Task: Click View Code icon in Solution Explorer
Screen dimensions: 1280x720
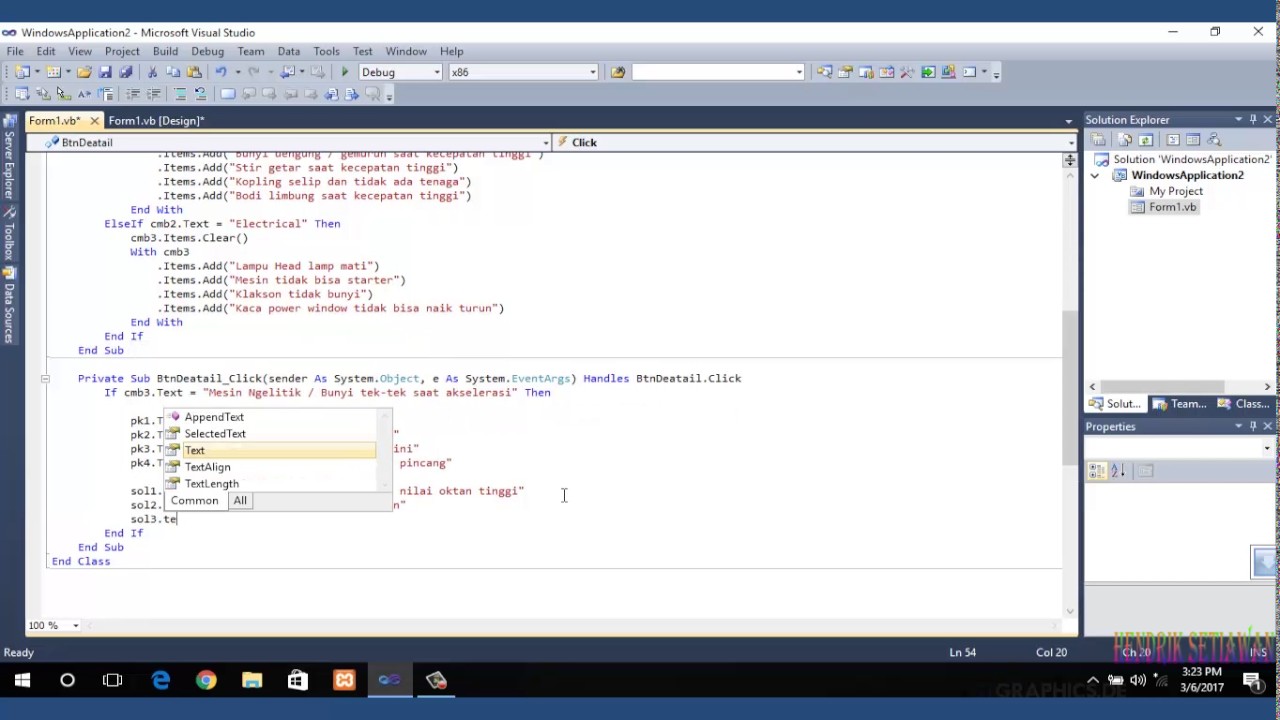Action: pyautogui.click(x=1173, y=140)
